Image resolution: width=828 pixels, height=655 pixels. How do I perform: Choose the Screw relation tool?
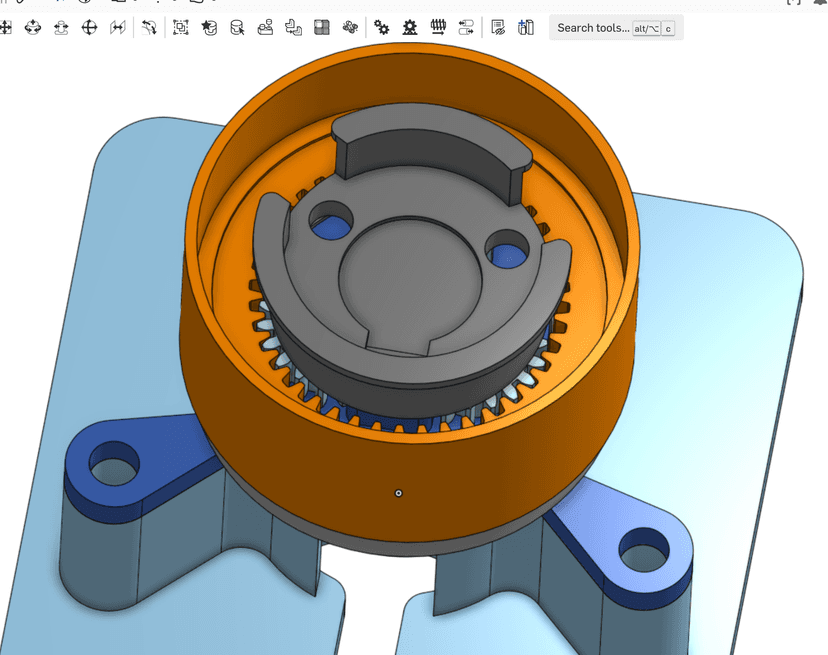pos(438,28)
